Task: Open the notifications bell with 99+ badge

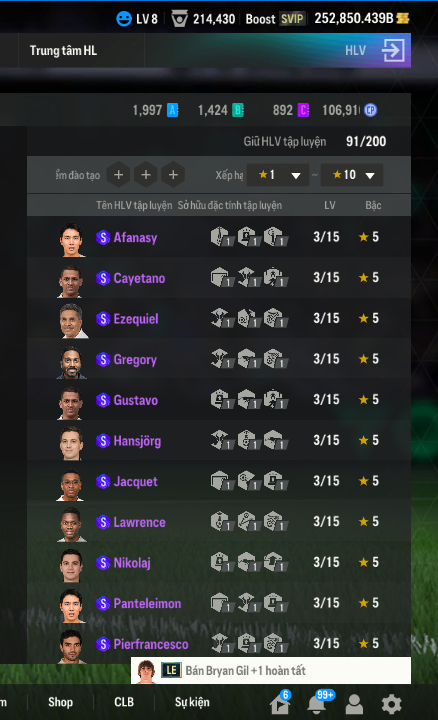Action: pyautogui.click(x=317, y=703)
